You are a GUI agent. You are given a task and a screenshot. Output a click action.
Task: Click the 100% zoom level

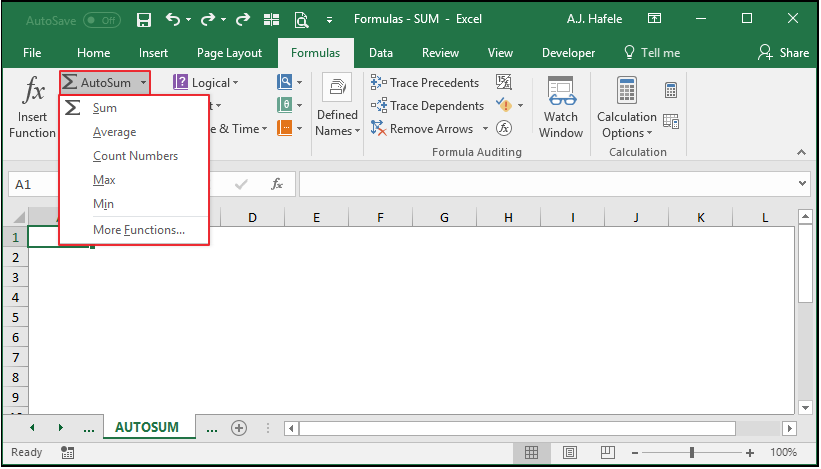coord(783,452)
